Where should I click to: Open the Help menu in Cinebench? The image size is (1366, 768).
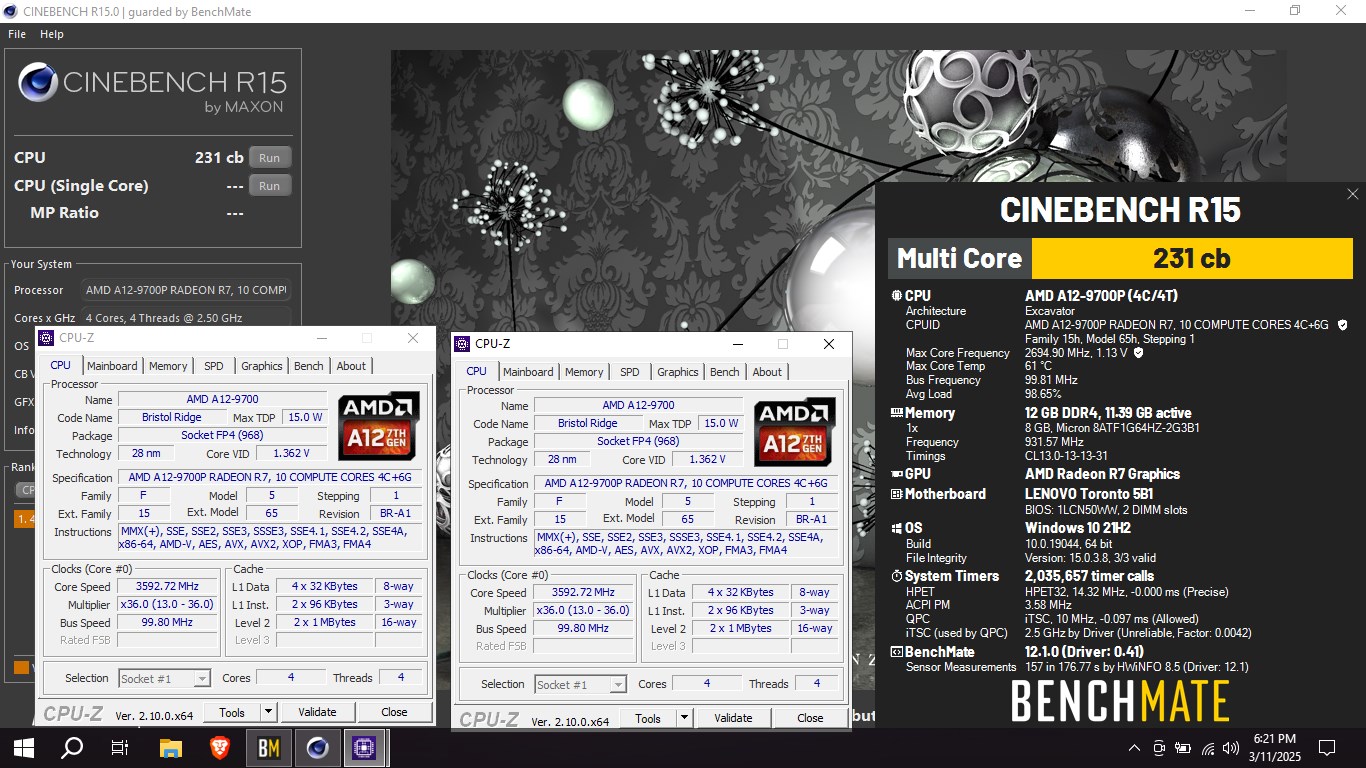click(52, 34)
